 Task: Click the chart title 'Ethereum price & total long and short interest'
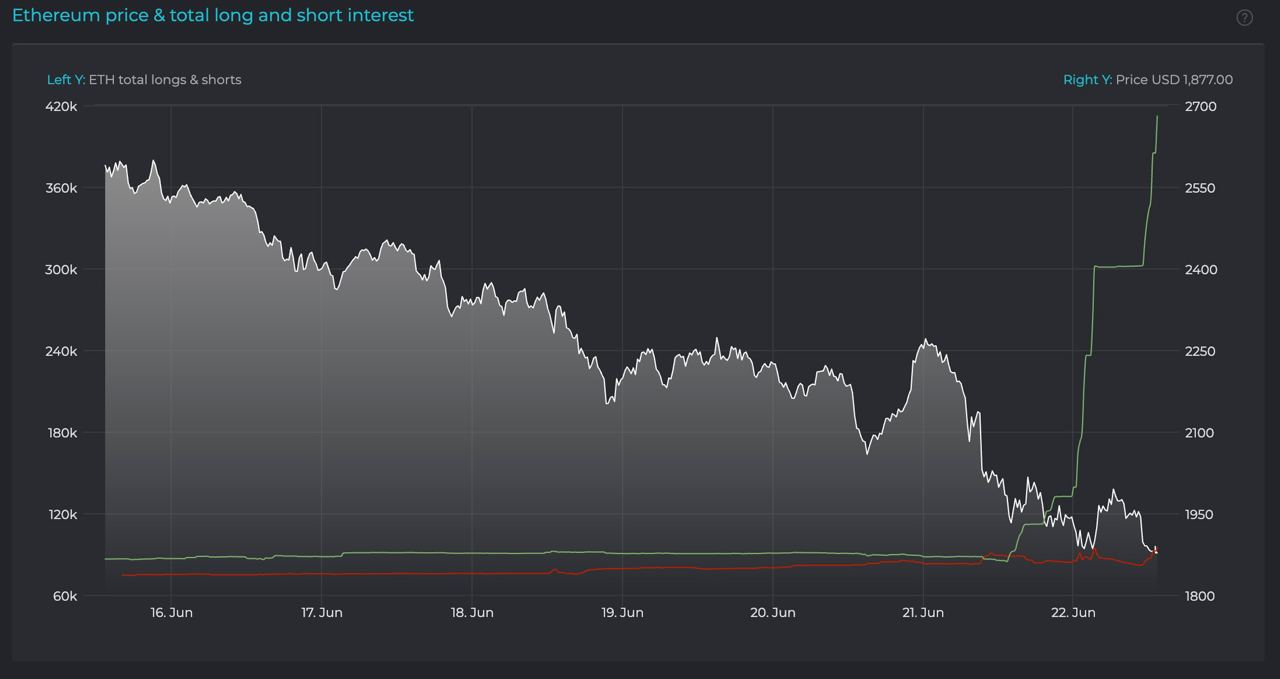[213, 15]
